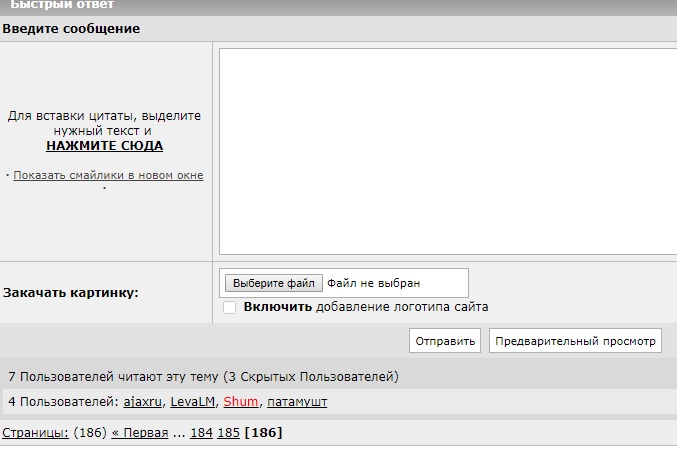Screen dimensions: 677x465
Task: Click the Страницы: page jump link
Action: click(35, 433)
